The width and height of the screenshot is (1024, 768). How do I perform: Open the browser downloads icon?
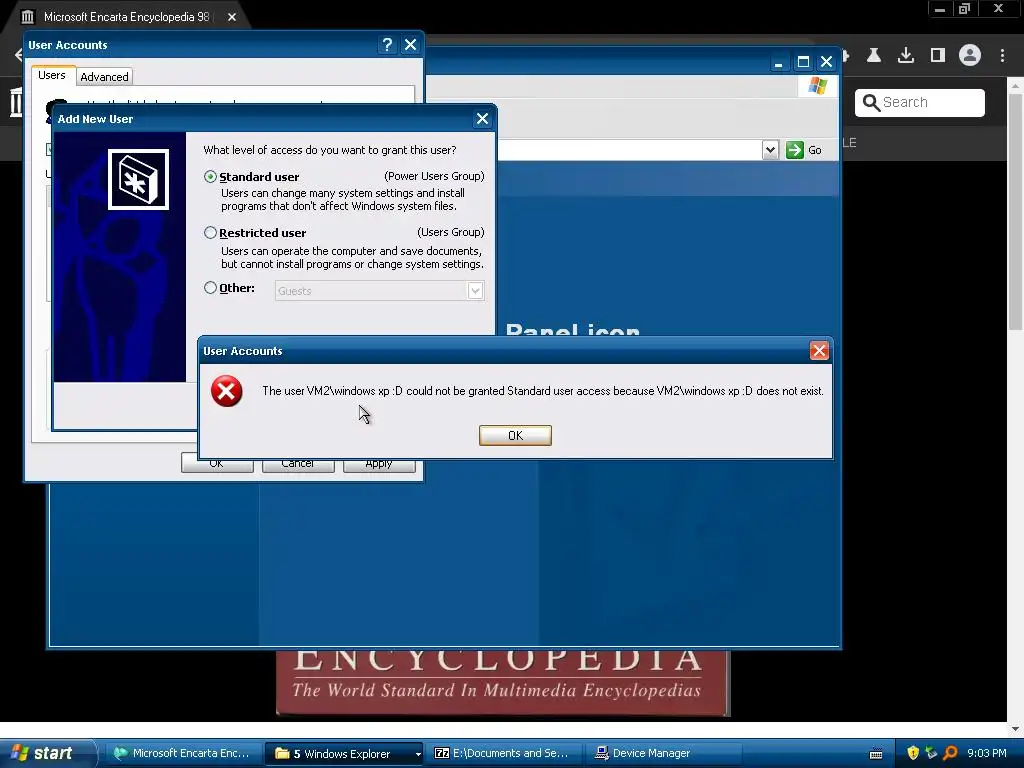(906, 56)
